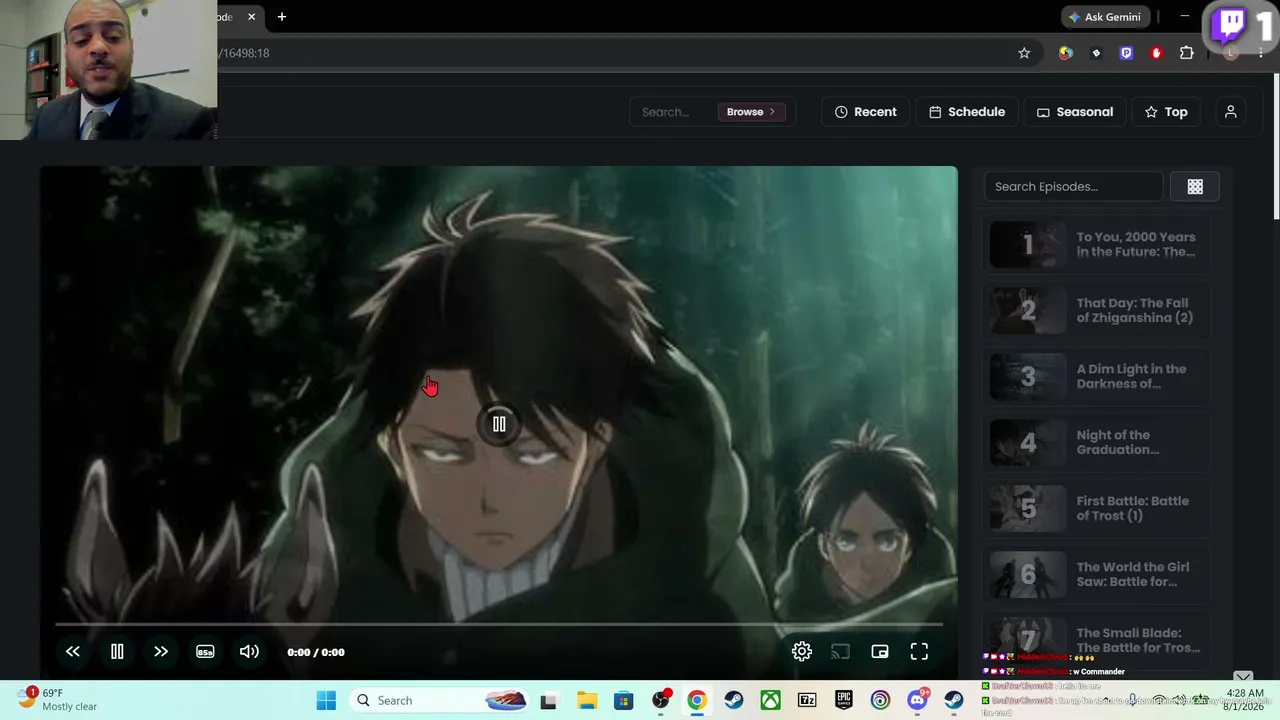Go to the Schedule page
The width and height of the screenshot is (1280, 720).
coord(967,112)
